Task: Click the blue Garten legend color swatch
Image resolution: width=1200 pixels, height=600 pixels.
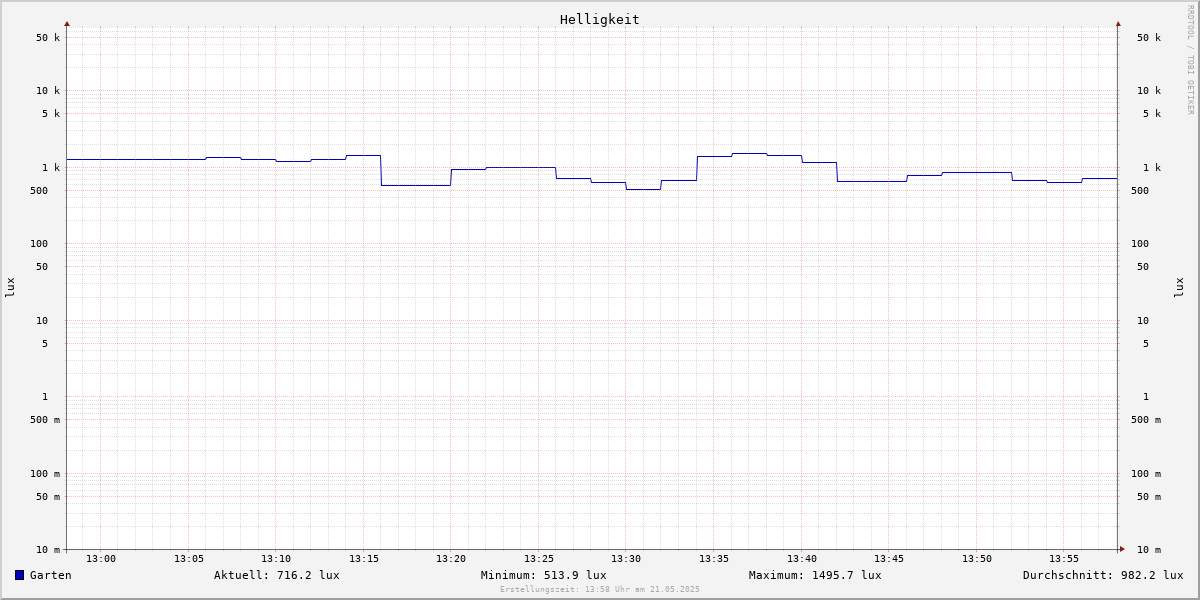Action: click(19, 575)
